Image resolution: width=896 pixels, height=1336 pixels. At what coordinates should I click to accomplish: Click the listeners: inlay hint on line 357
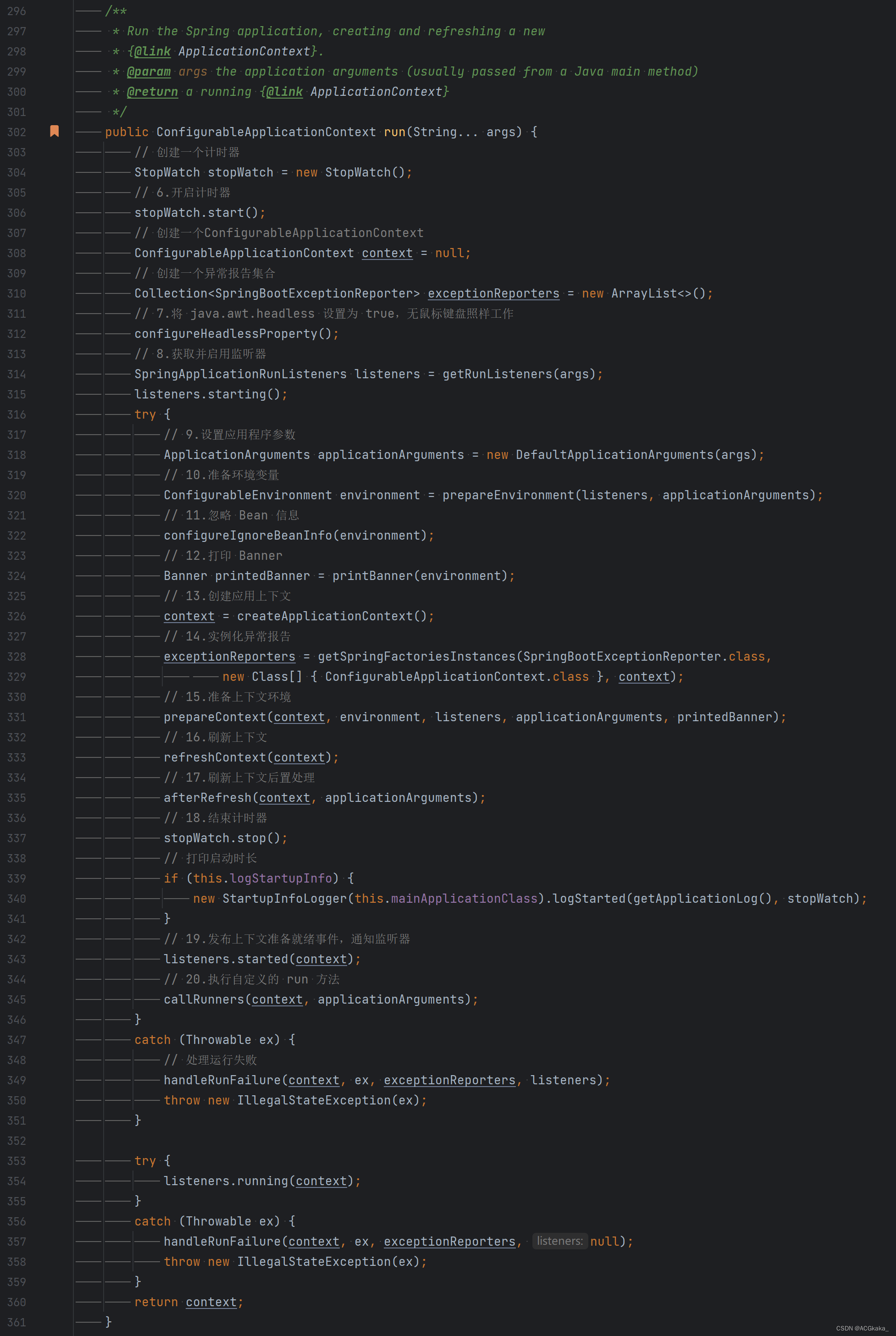[559, 1241]
